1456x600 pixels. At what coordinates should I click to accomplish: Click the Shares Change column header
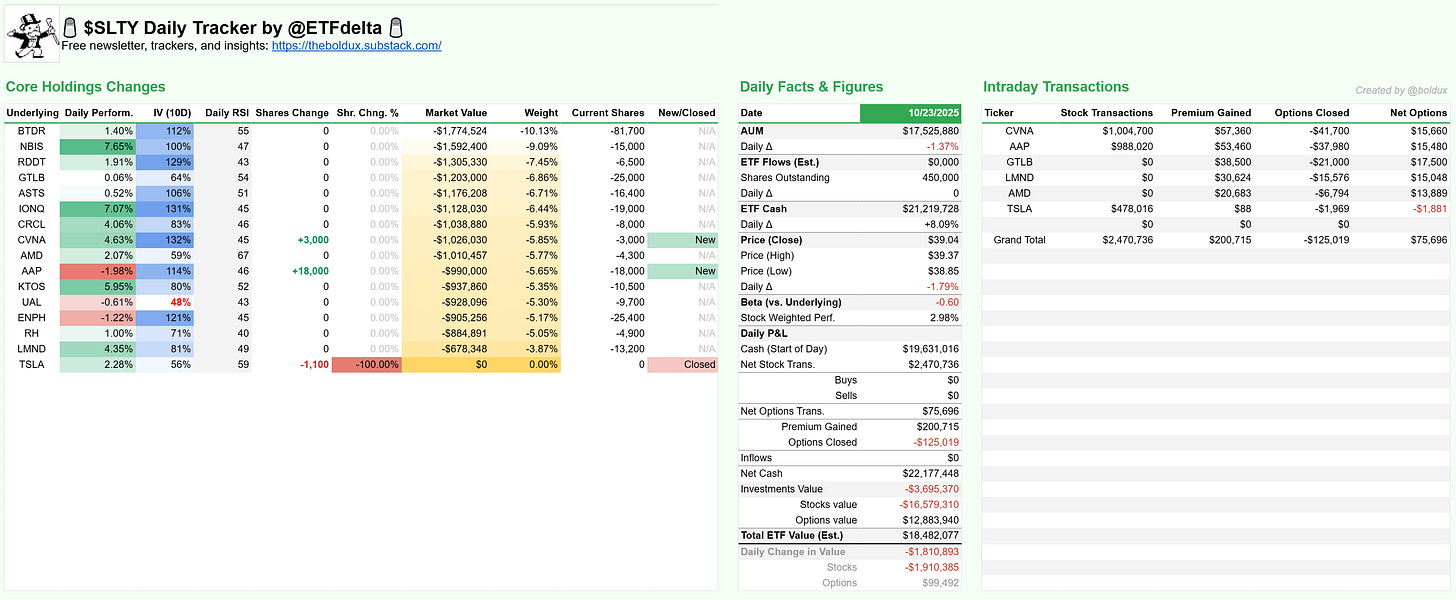(x=291, y=113)
